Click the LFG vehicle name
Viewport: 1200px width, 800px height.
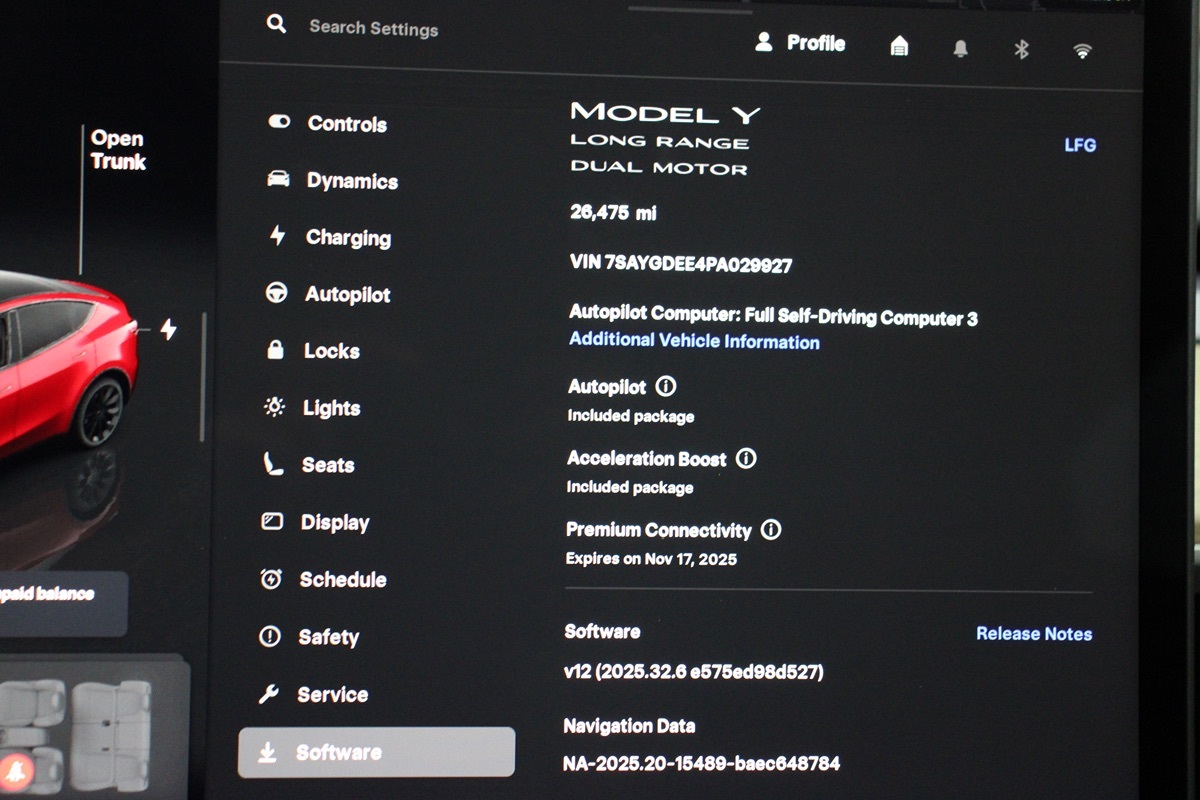coord(1080,145)
